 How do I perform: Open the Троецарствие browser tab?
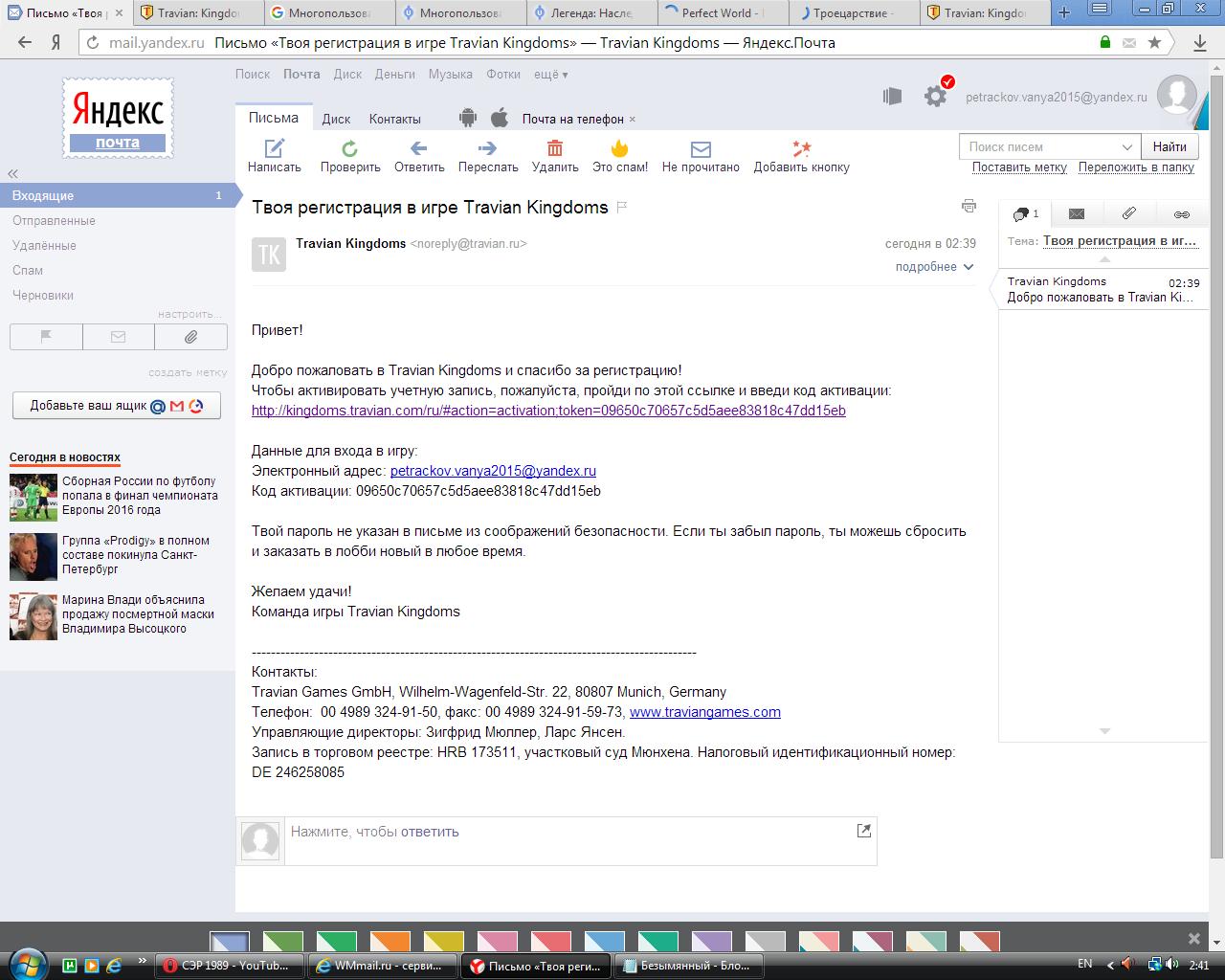pyautogui.click(x=855, y=12)
